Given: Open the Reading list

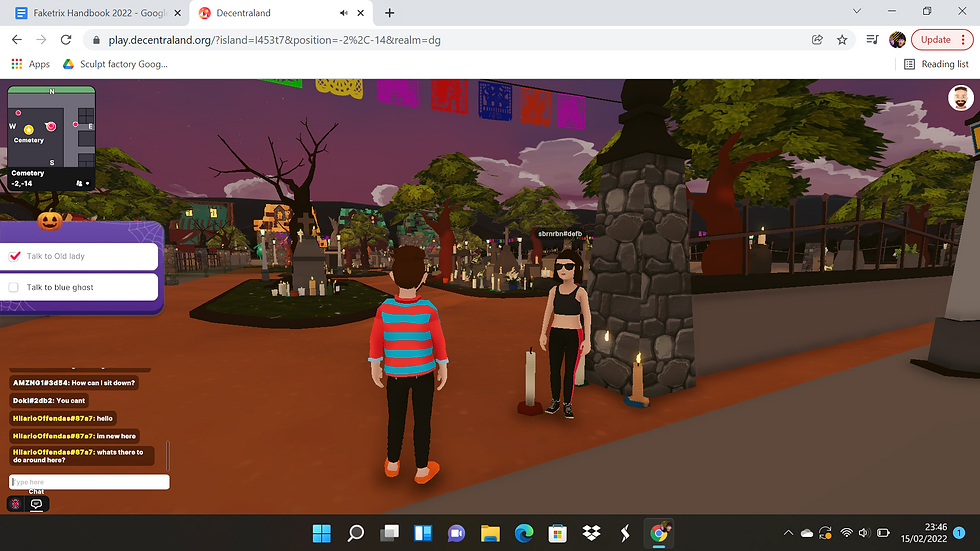Looking at the screenshot, I should [x=936, y=64].
